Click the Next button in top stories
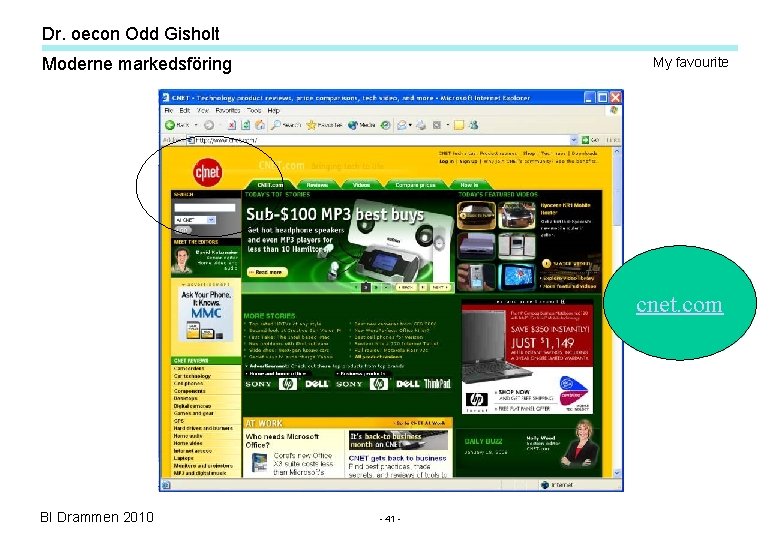This screenshot has height=540, width=780. click(x=439, y=287)
